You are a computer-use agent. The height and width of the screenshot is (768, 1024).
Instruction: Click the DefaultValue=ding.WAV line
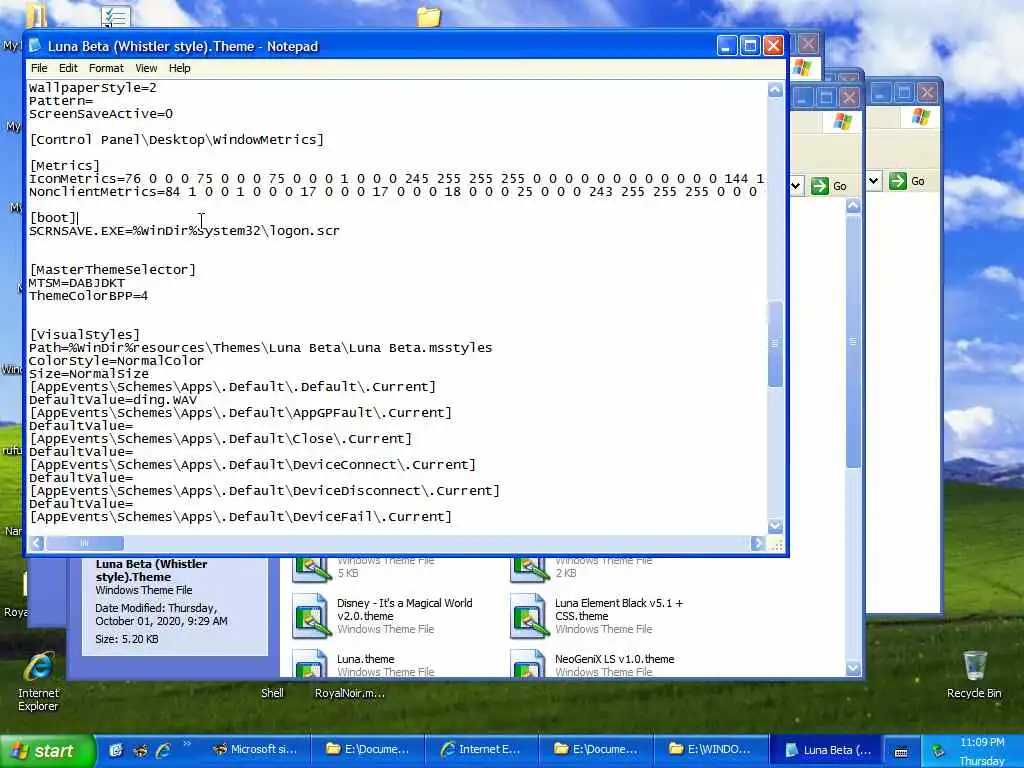click(x=113, y=400)
